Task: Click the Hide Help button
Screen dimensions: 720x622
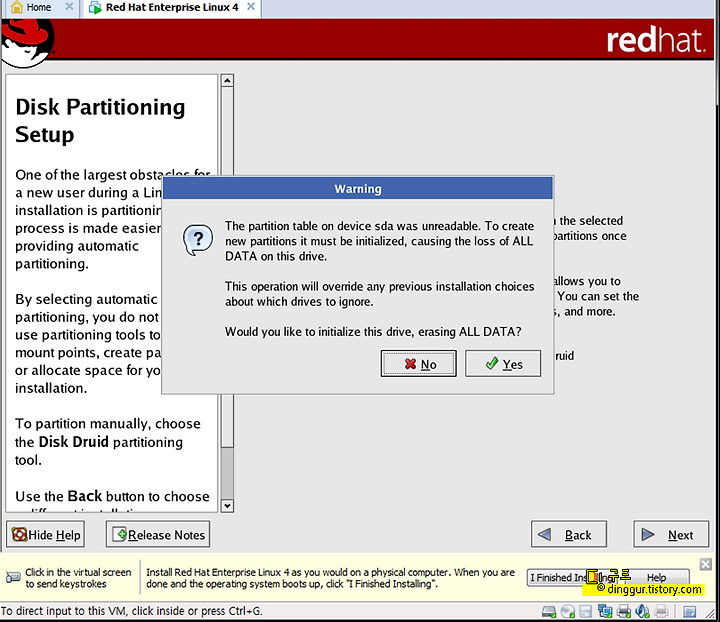Action: pyautogui.click(x=45, y=534)
